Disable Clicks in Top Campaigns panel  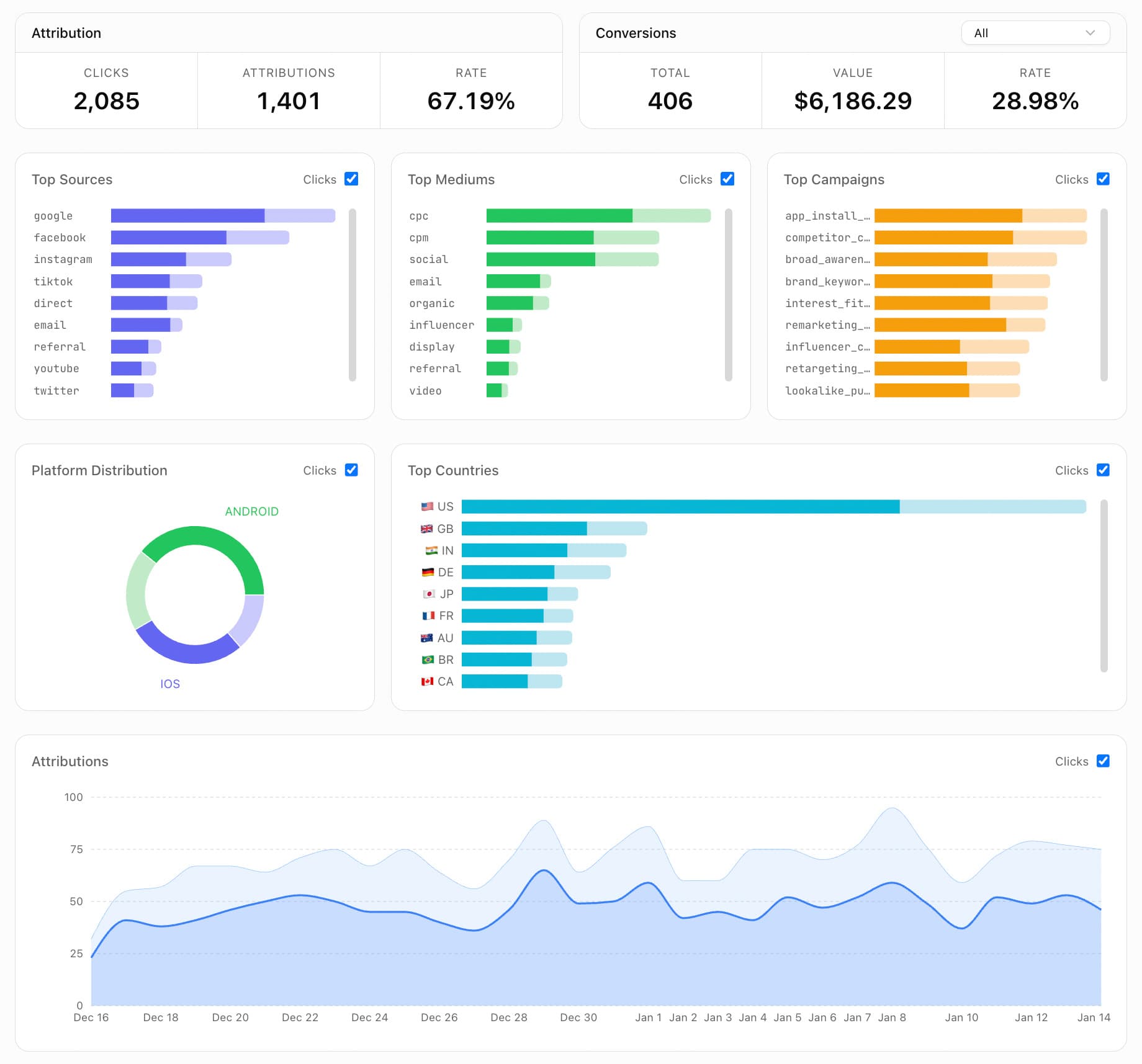1103,179
